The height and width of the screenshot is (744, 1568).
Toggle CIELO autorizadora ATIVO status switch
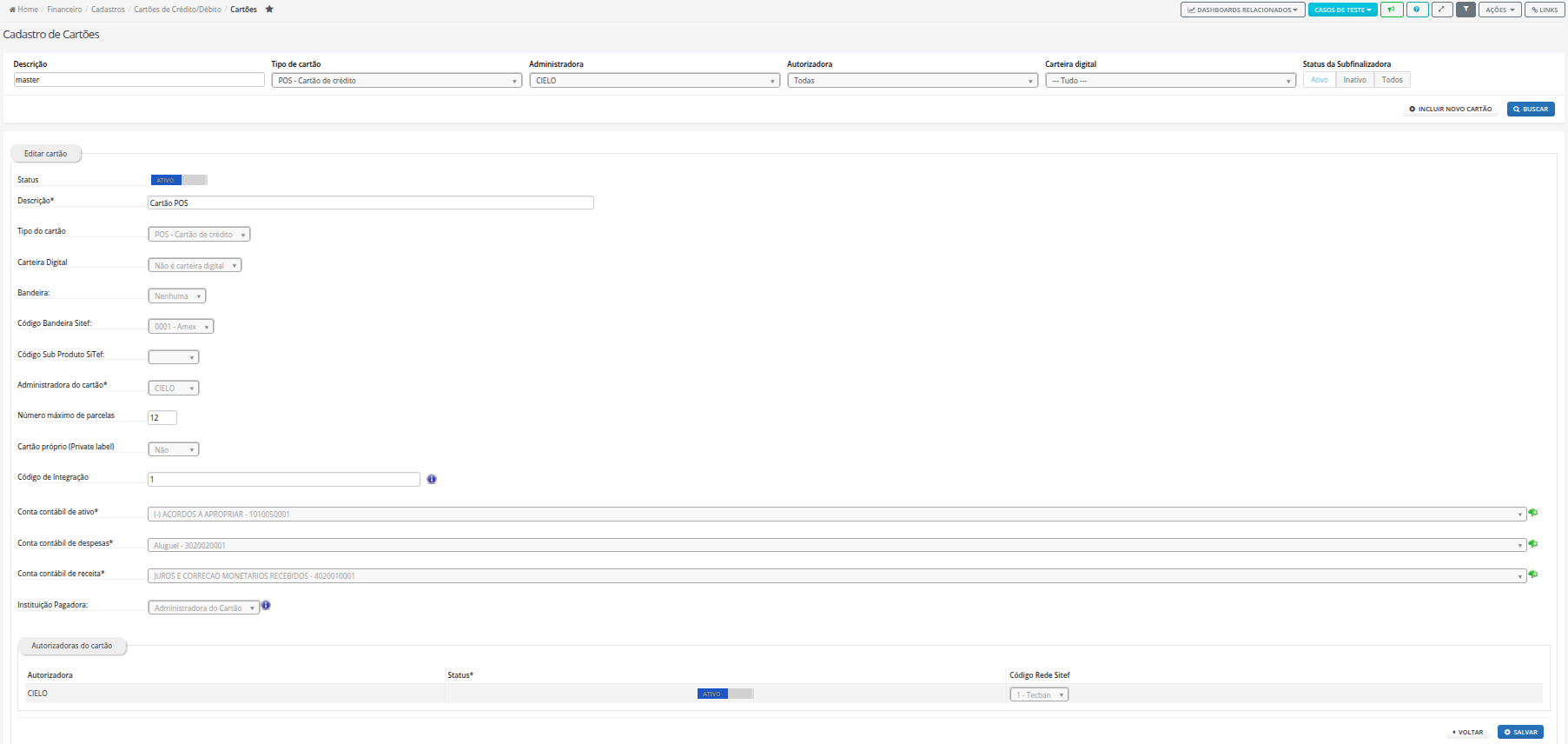click(x=725, y=694)
